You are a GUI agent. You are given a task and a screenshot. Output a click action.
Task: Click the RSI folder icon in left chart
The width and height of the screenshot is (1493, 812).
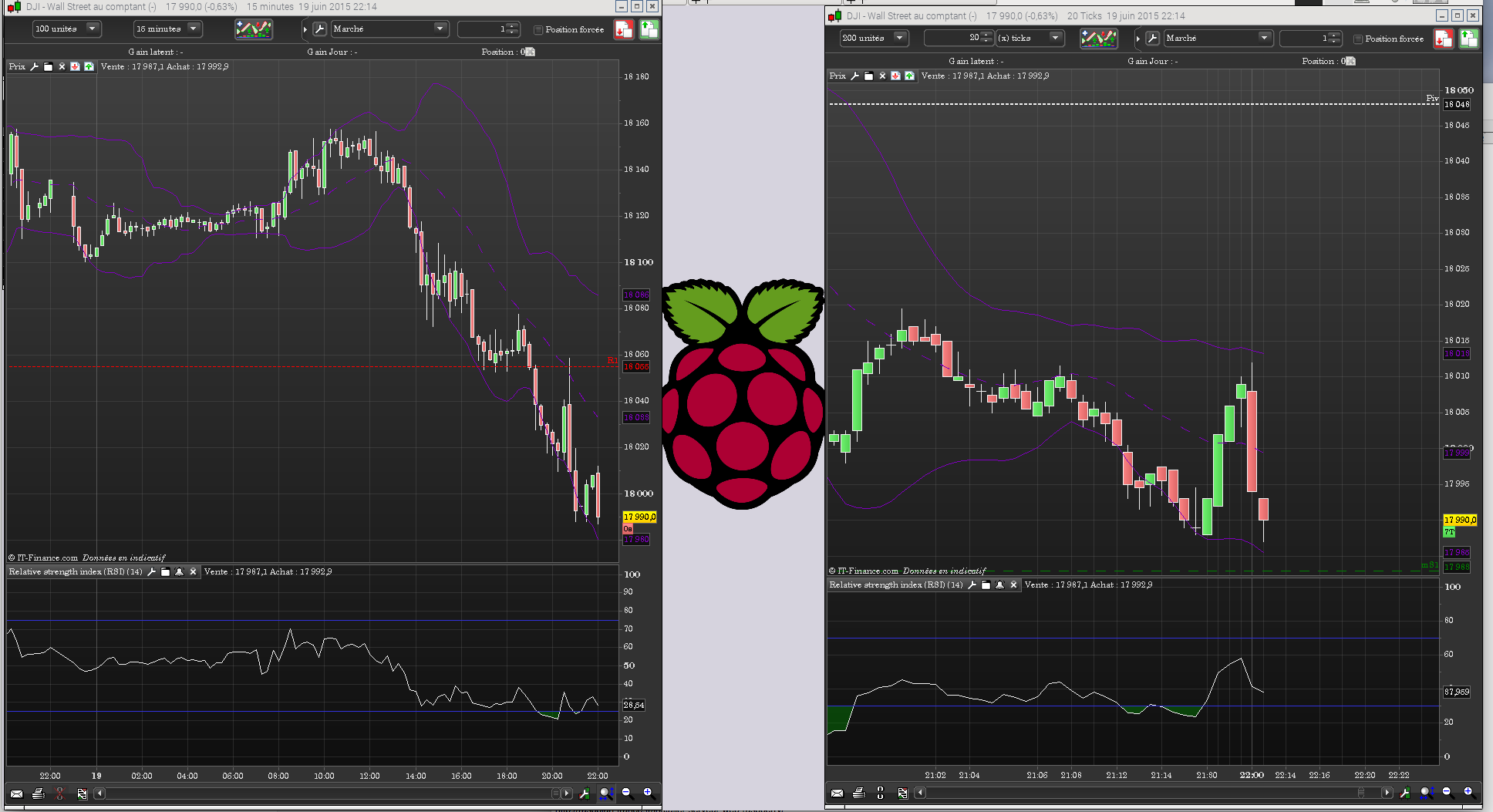[166, 571]
